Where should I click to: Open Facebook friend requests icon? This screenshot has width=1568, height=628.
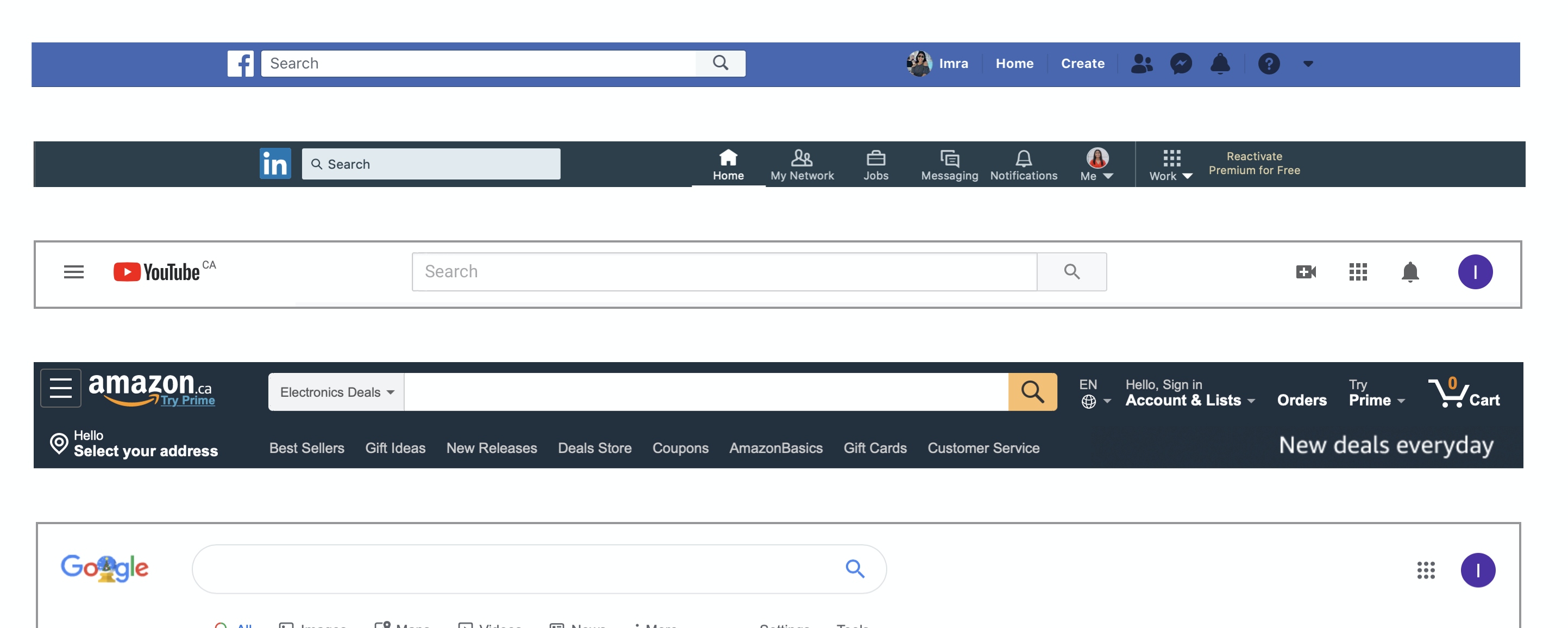coord(1141,64)
